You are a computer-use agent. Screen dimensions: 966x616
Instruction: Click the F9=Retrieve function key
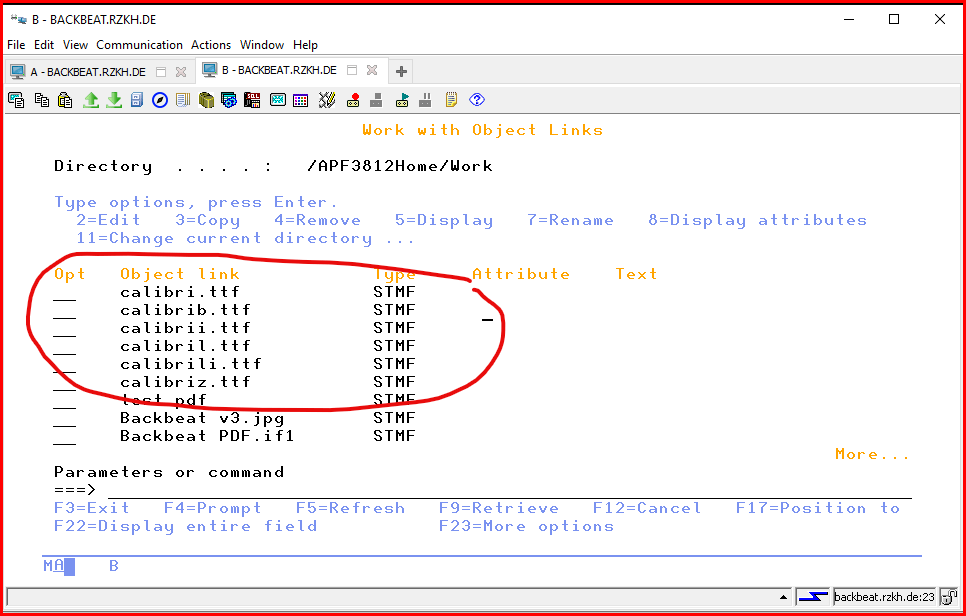click(x=498, y=508)
